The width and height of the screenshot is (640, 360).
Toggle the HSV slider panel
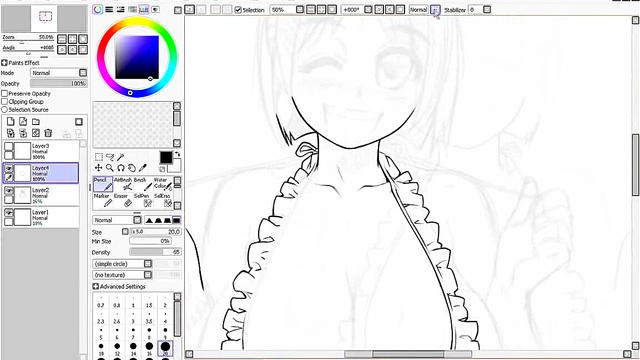pyautogui.click(x=121, y=9)
